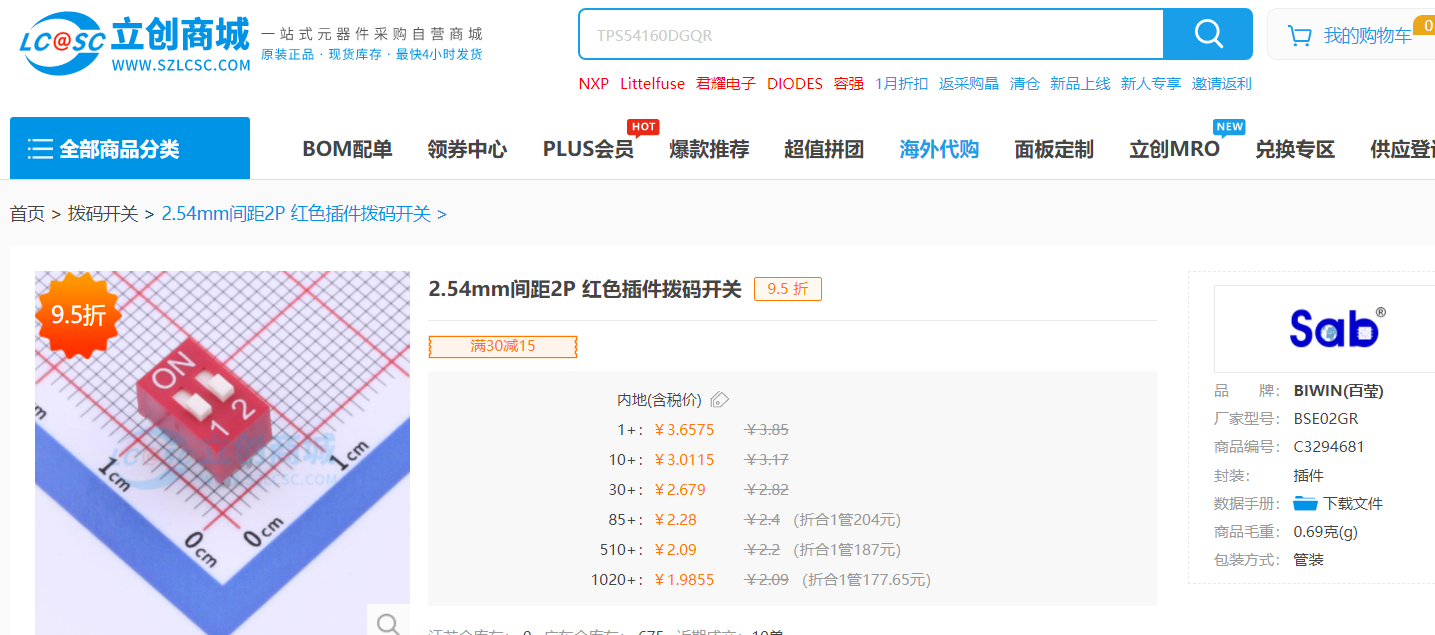Click 折合1管204元 note

(x=847, y=520)
